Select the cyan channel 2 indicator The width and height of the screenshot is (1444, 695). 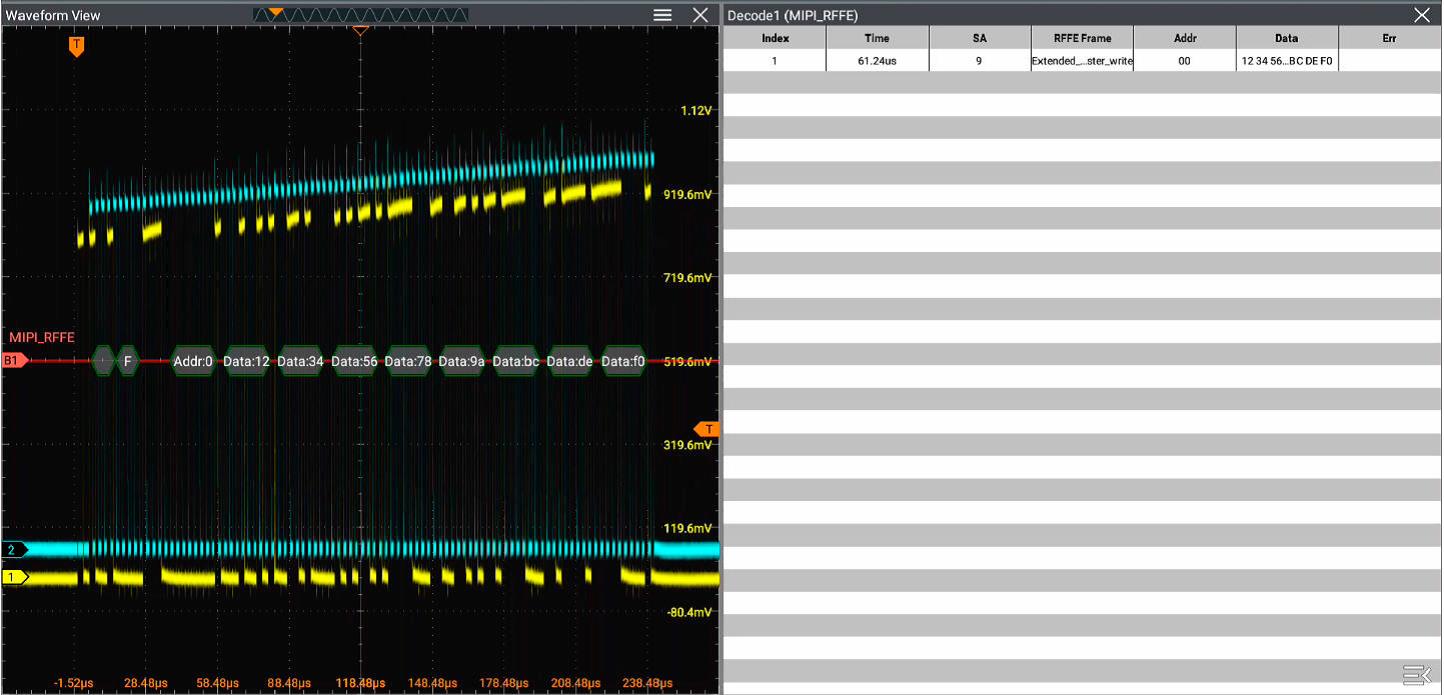(14, 550)
